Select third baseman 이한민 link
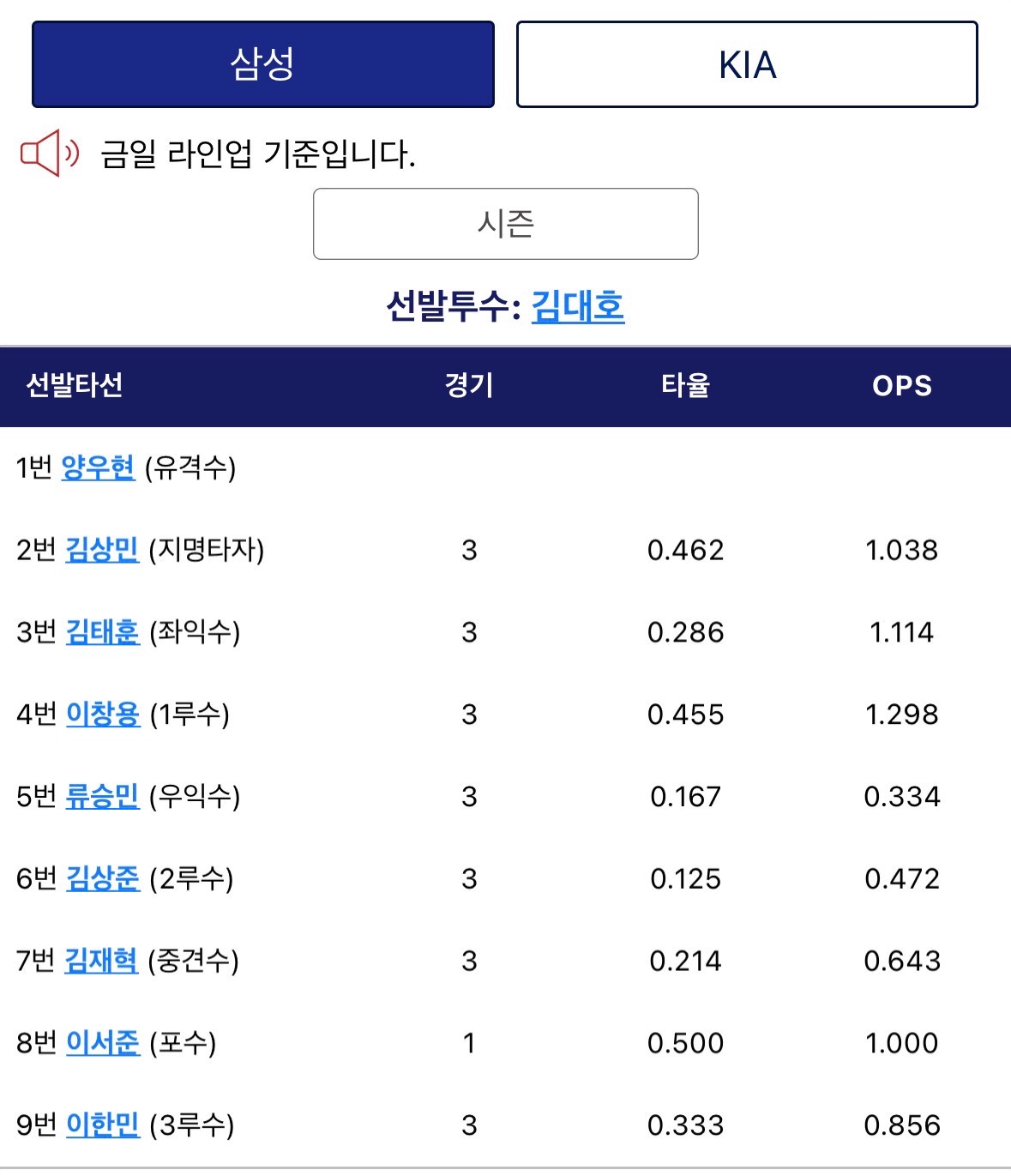The height and width of the screenshot is (1176, 1011). [x=103, y=1125]
